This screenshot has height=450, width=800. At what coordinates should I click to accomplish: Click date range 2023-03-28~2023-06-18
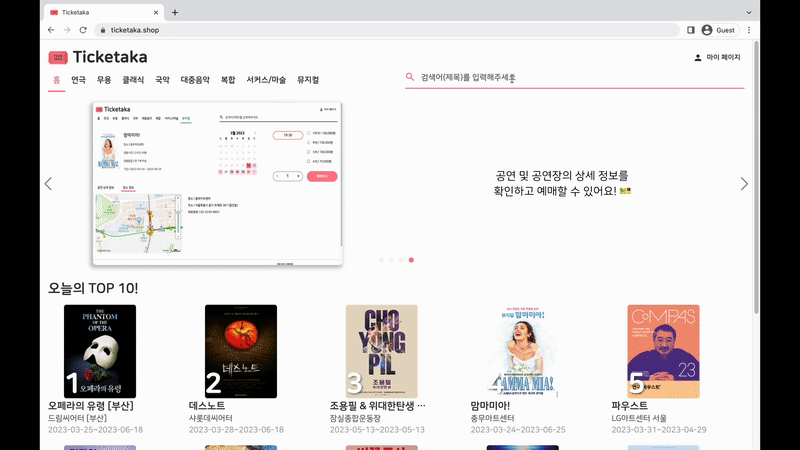coord(236,430)
